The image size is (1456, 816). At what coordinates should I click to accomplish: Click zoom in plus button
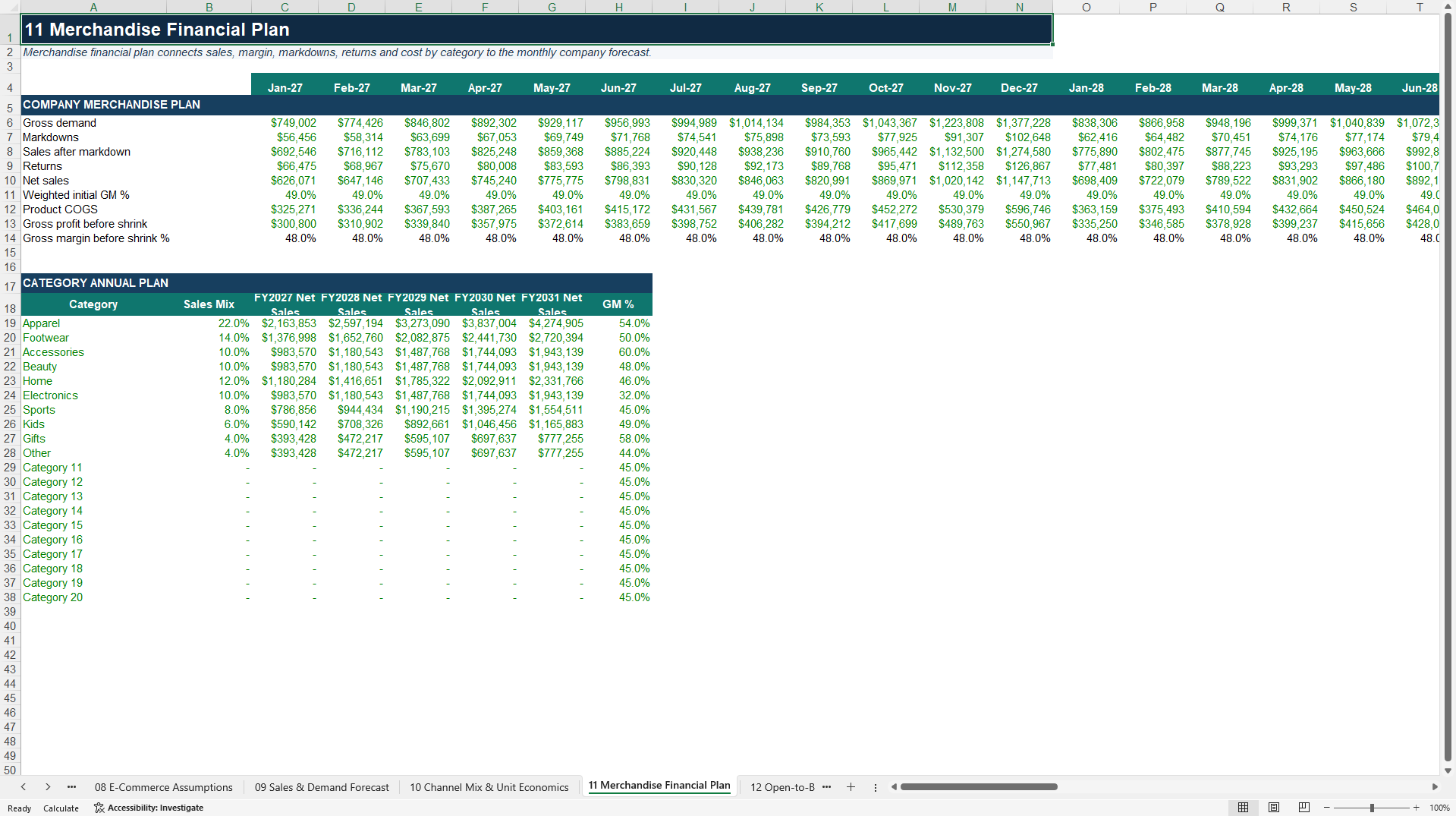1416,808
